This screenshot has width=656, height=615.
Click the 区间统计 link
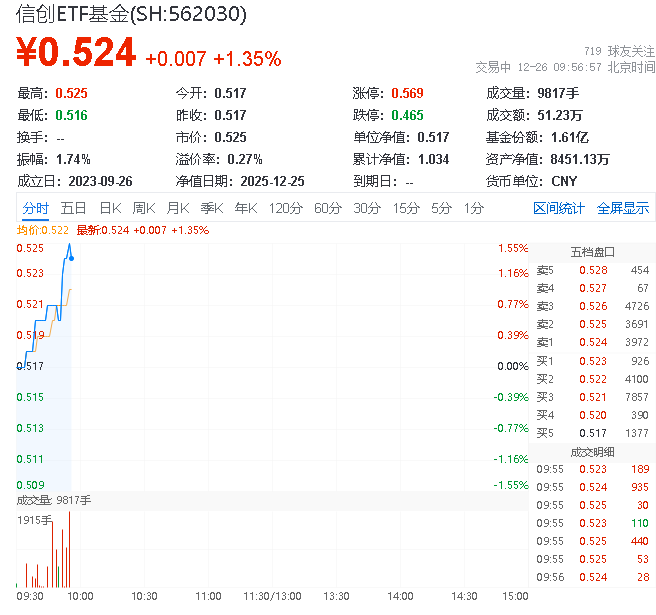click(559, 208)
